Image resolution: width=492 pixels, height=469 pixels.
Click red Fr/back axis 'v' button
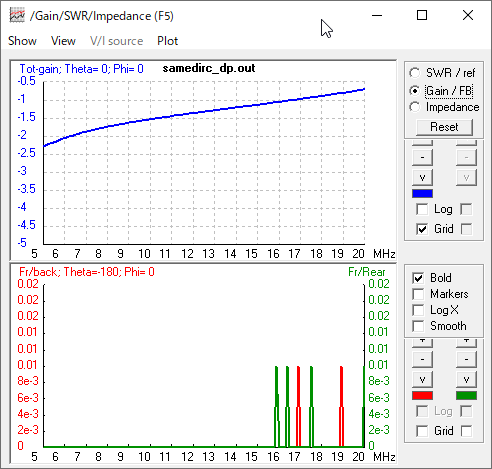[422, 379]
